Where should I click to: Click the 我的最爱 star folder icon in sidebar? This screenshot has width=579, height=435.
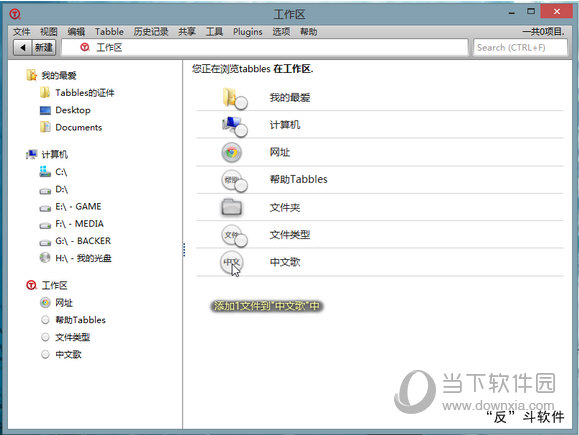pos(32,75)
